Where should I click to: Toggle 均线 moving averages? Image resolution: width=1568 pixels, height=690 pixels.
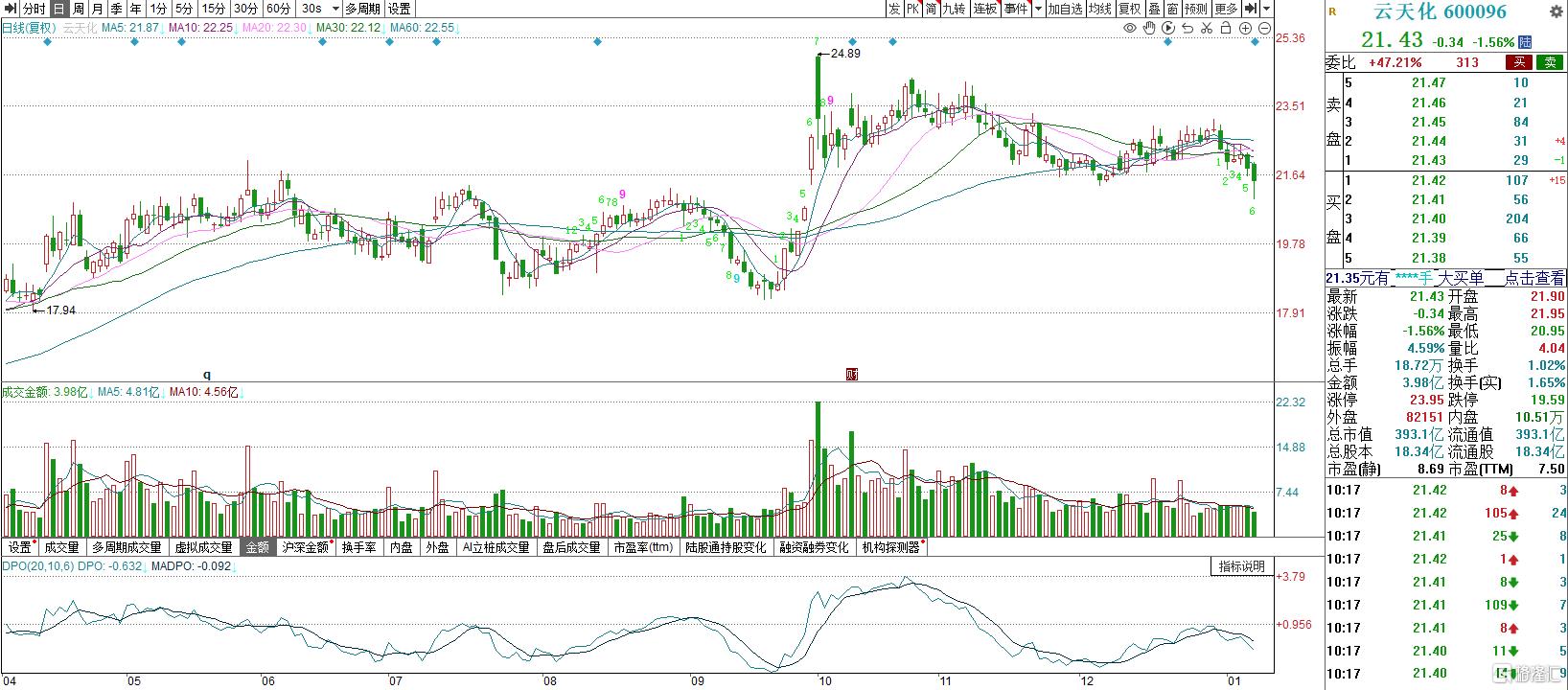[1100, 9]
